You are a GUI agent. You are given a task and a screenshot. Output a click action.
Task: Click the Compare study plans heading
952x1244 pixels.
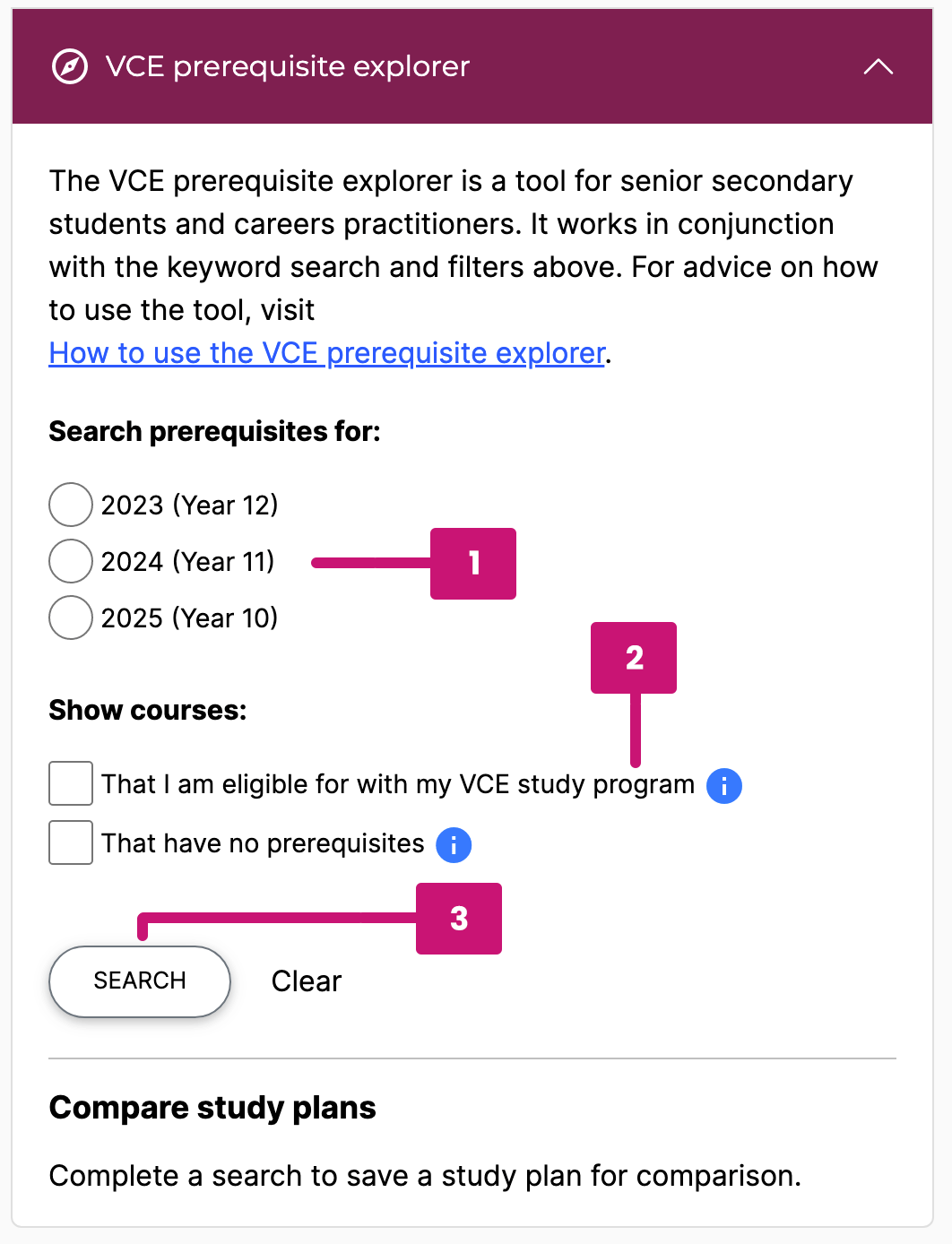(x=212, y=1108)
